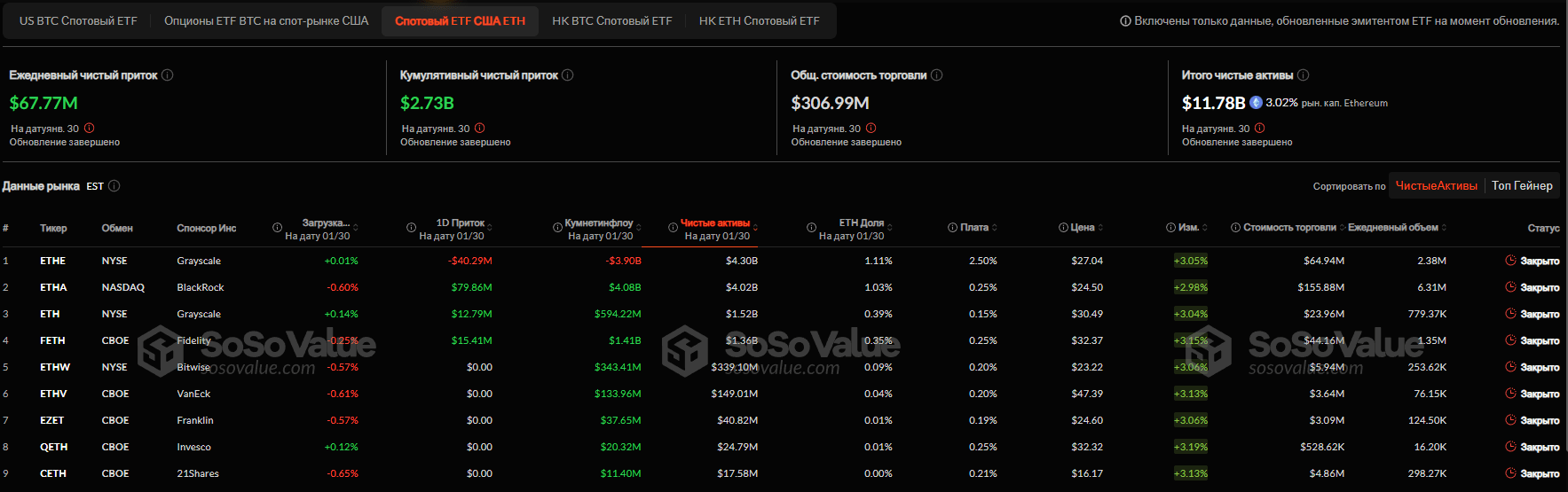Click info icon of 1D Приток column
This screenshot has width=1568, height=492.
(411, 228)
